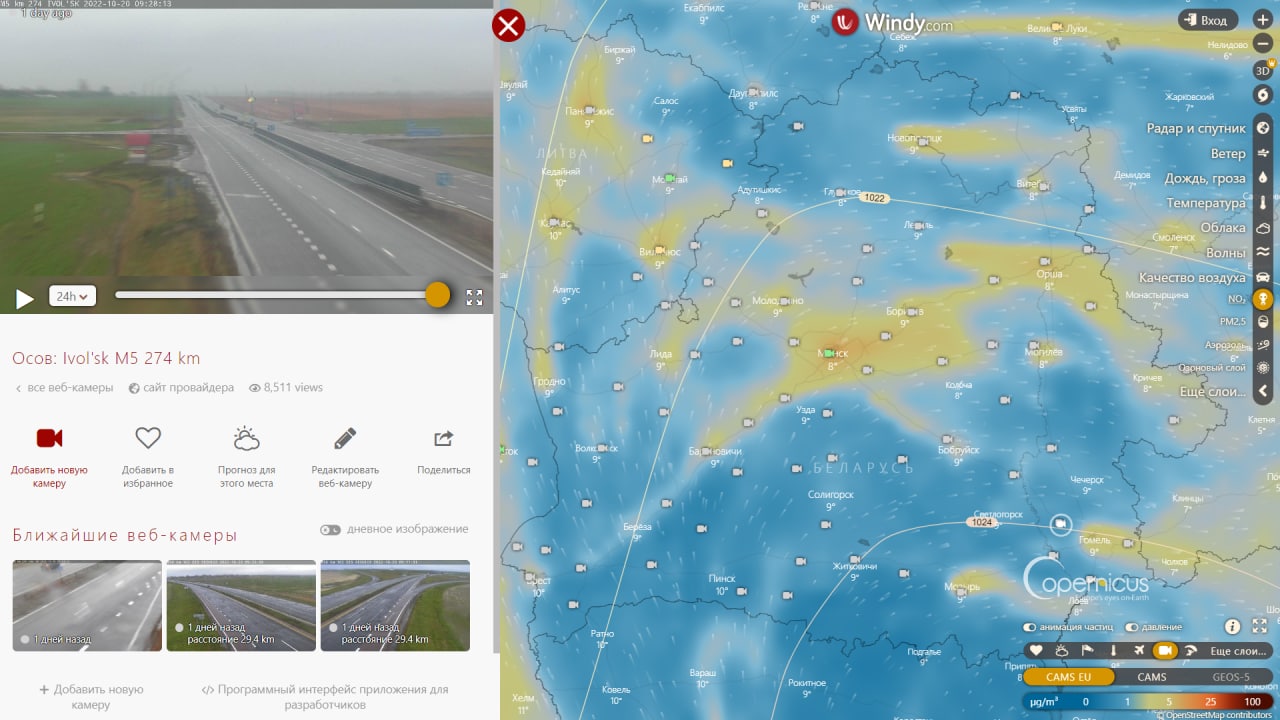Close the webcam detail panel
The width and height of the screenshot is (1280, 720).
click(509, 25)
